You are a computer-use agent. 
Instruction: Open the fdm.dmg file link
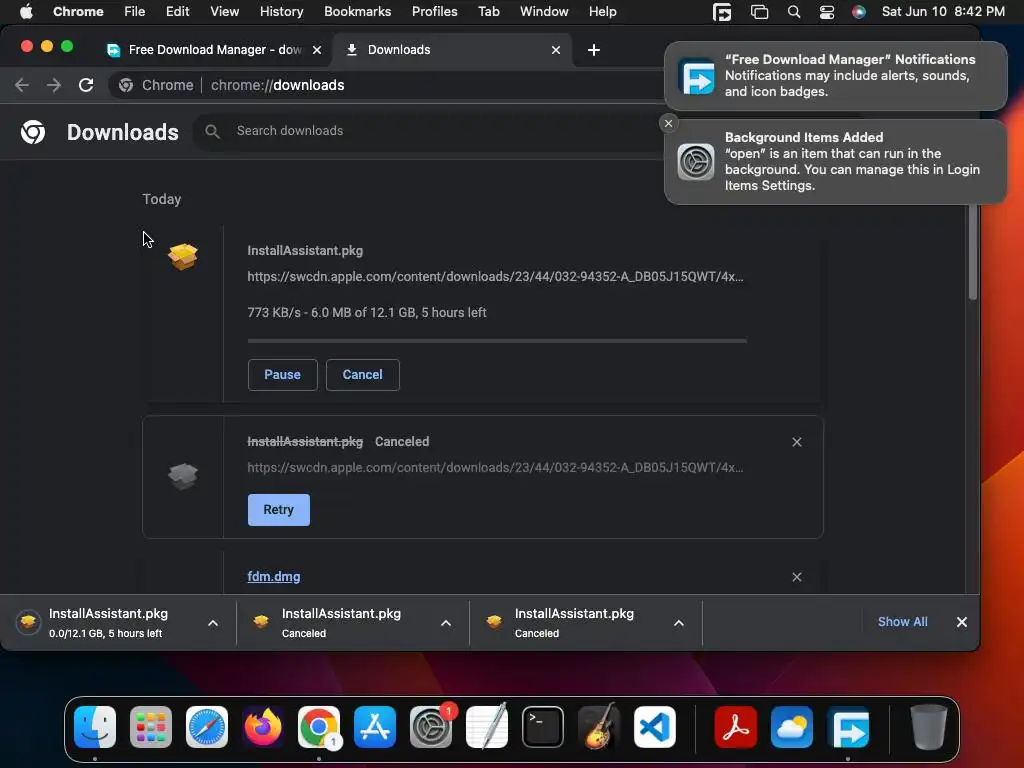[274, 577]
